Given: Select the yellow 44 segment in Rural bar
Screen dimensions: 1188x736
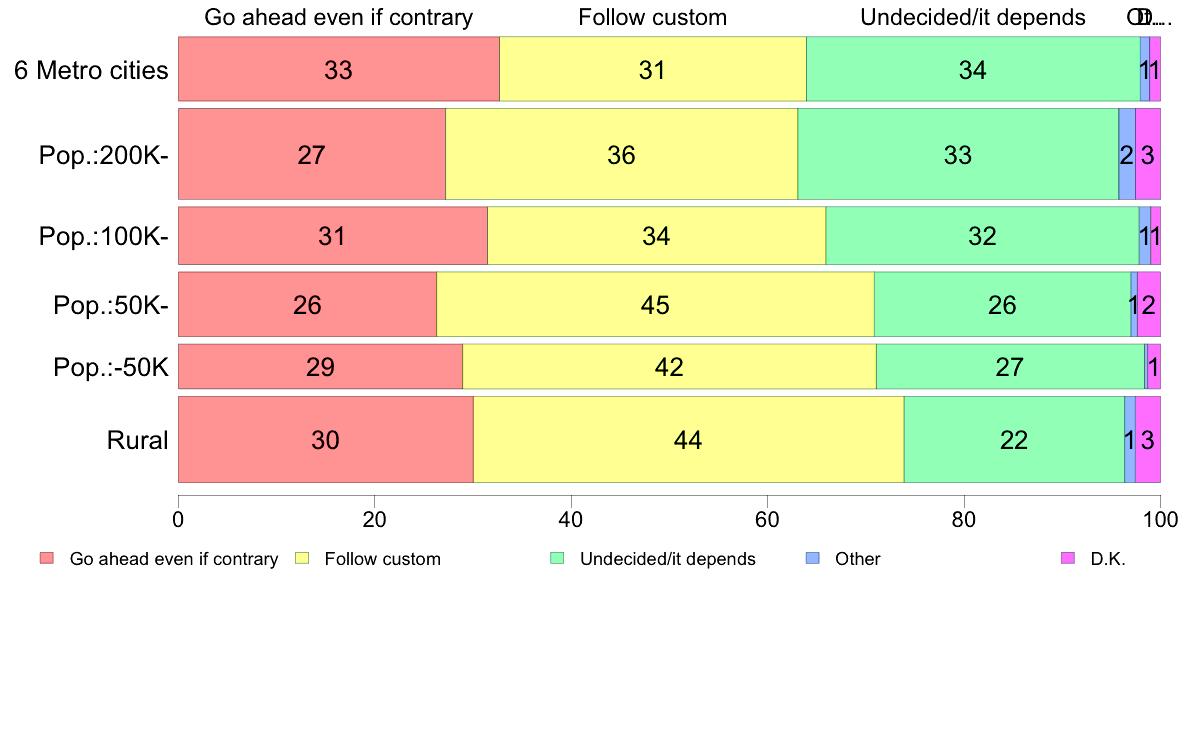Looking at the screenshot, I should click(688, 440).
